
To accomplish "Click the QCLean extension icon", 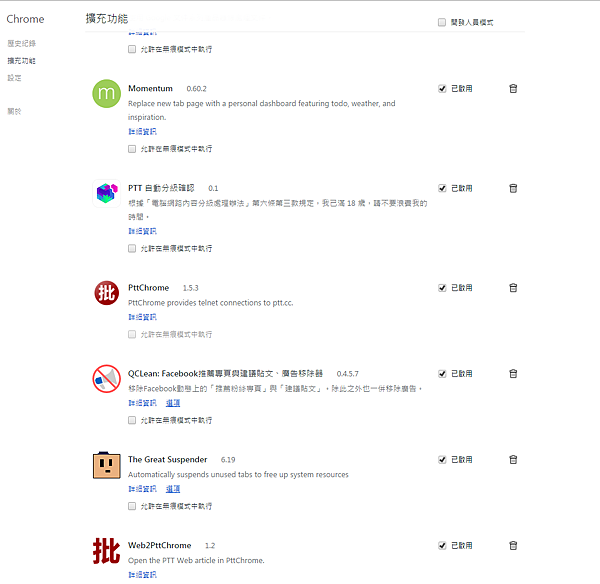I will (x=106, y=378).
